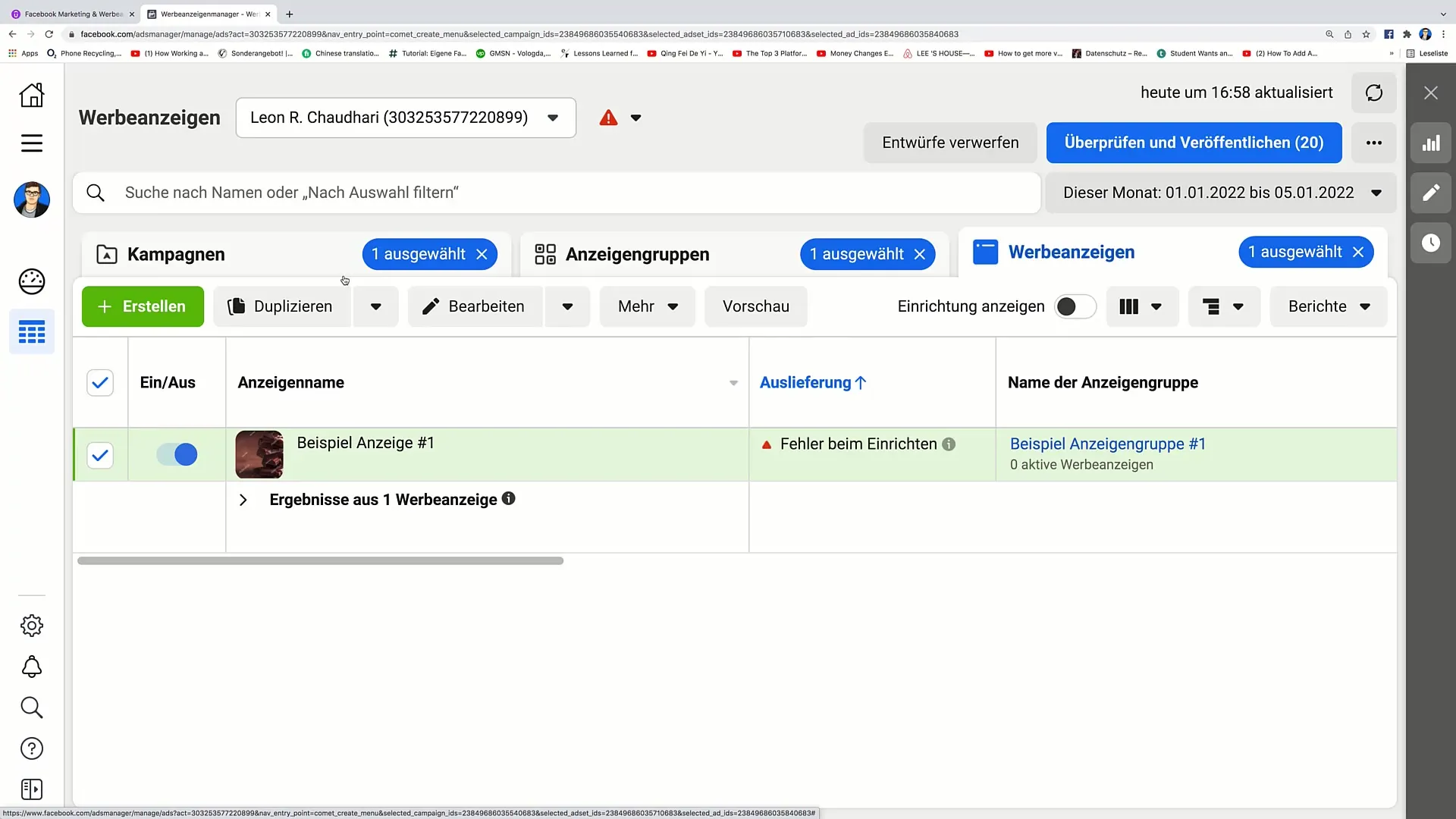Expand the Bearbeiten dropdown arrow

tap(567, 307)
